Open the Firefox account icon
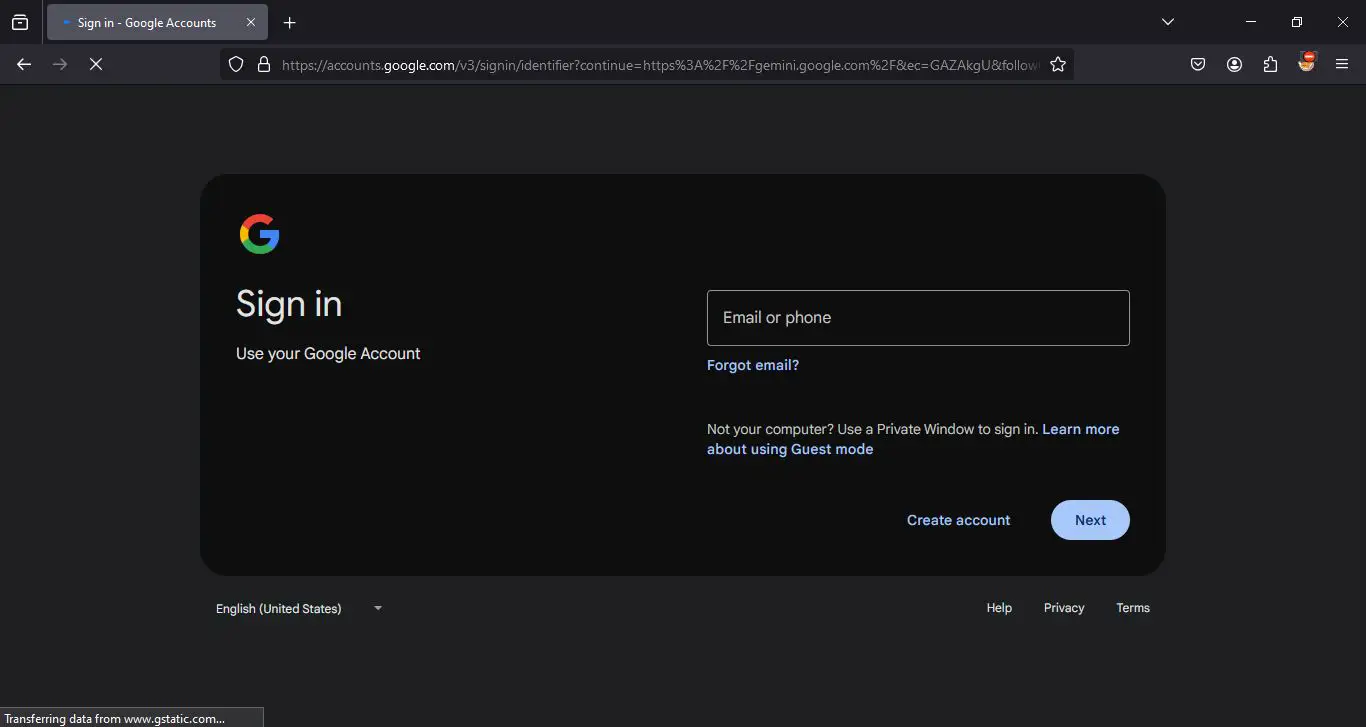The height and width of the screenshot is (727, 1366). 1234,64
